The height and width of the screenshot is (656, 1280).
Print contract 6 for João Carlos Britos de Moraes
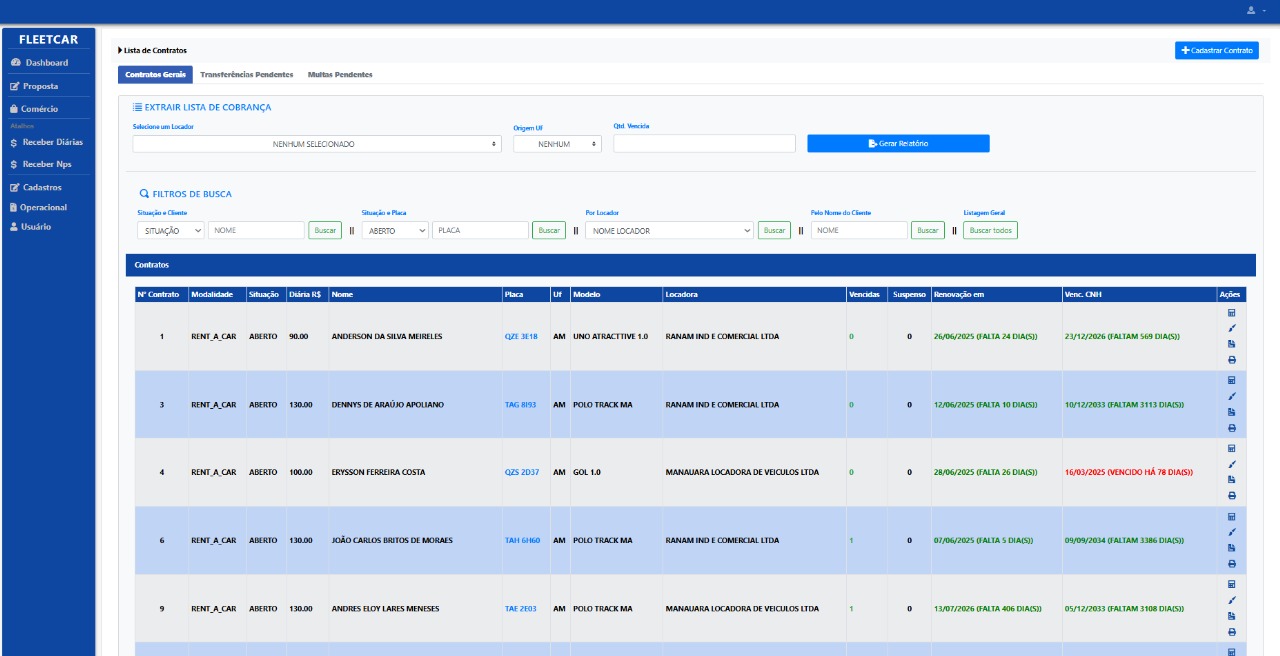coord(1231,564)
